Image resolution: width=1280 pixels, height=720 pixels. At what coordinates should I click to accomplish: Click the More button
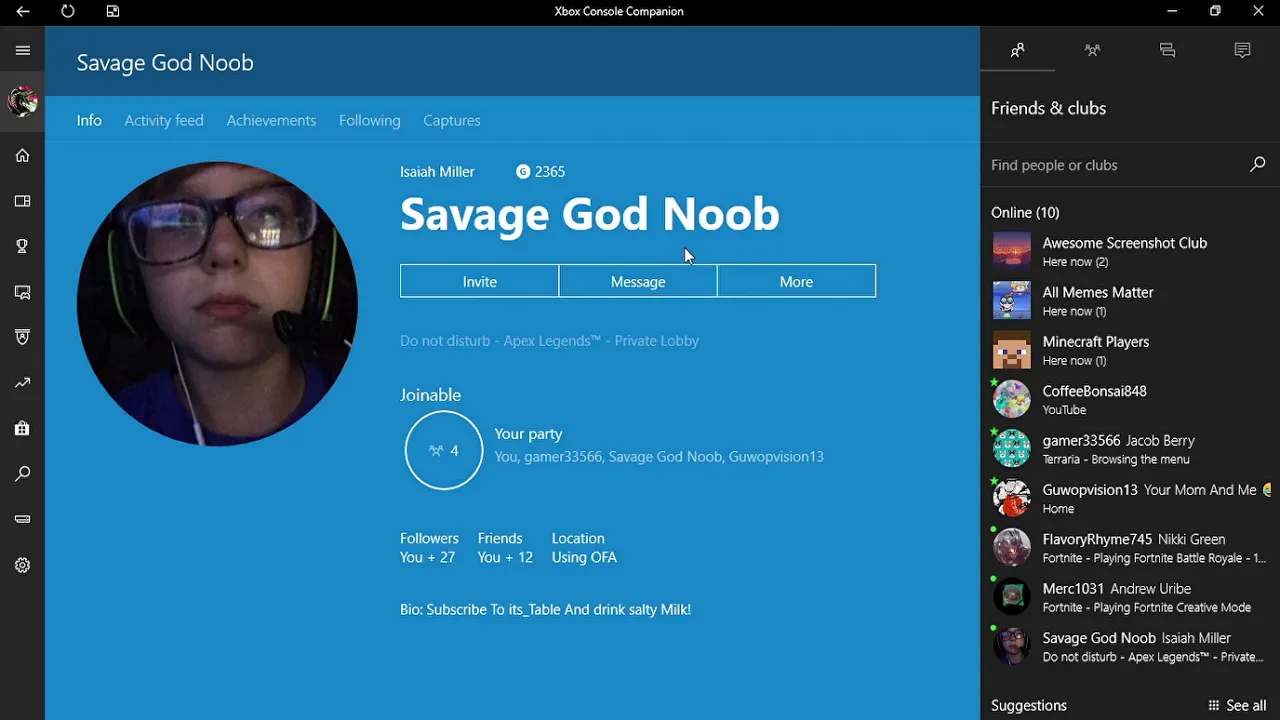pyautogui.click(x=796, y=281)
